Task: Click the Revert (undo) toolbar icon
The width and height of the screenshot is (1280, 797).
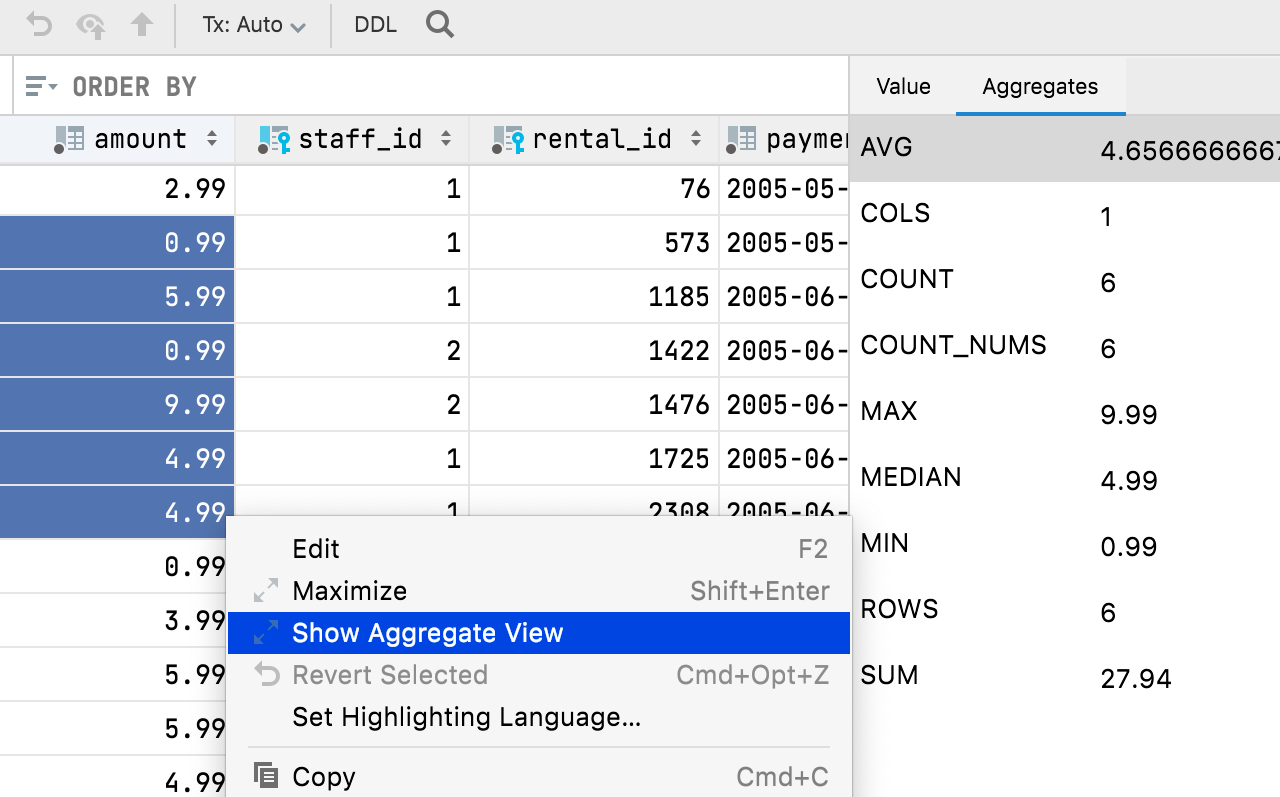Action: [x=39, y=25]
